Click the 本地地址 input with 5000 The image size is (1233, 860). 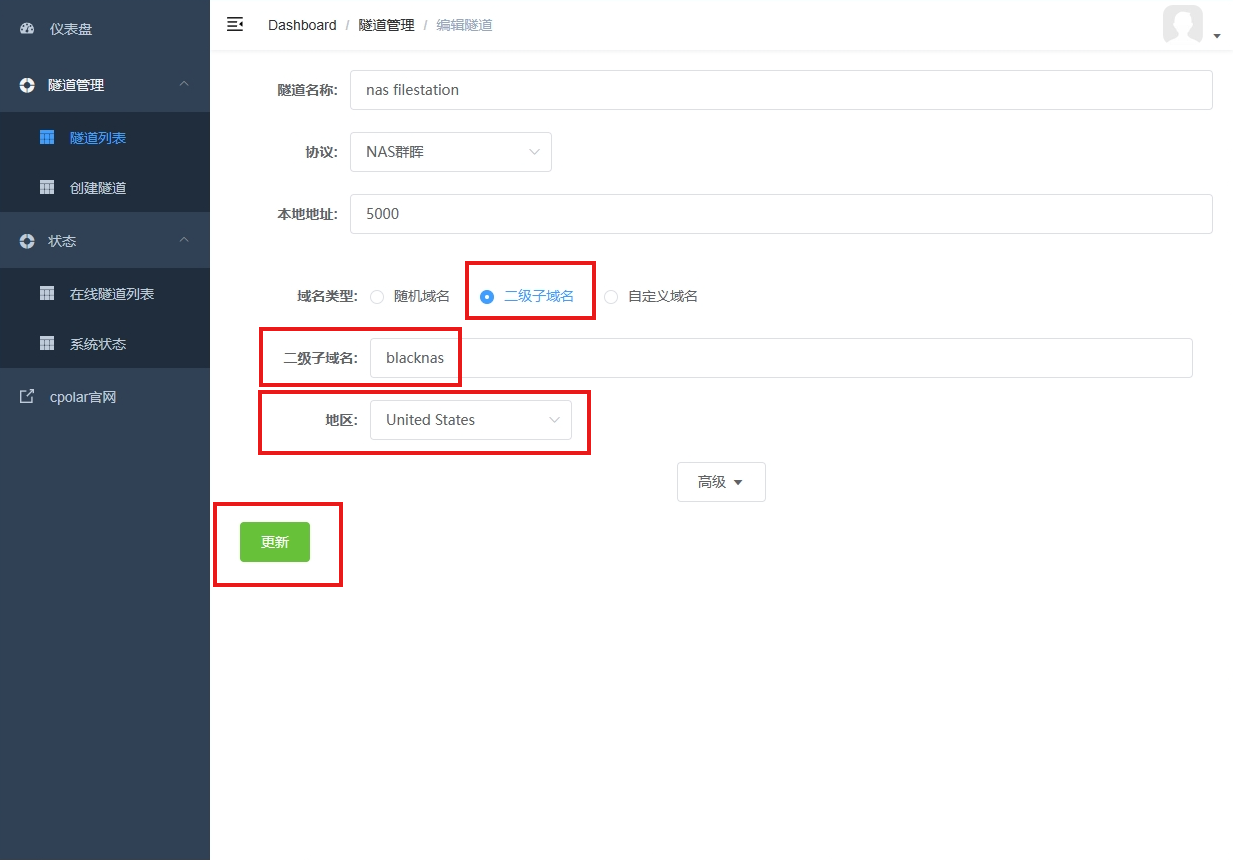(x=781, y=214)
